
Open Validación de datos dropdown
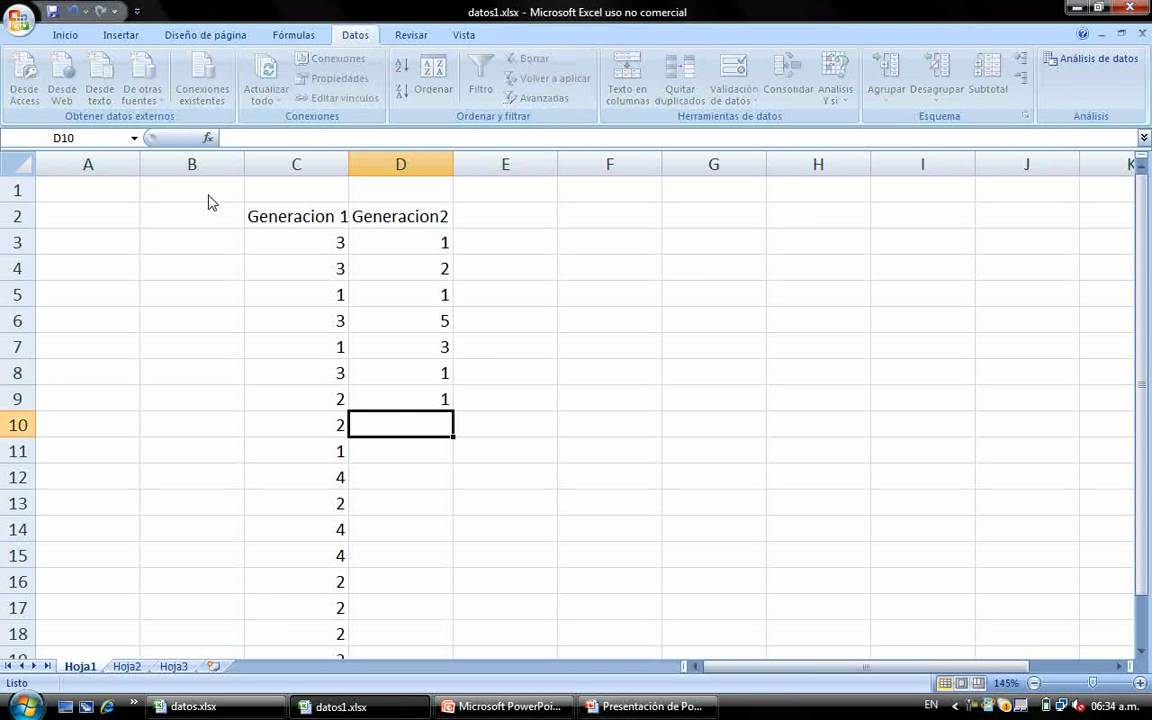point(733,78)
